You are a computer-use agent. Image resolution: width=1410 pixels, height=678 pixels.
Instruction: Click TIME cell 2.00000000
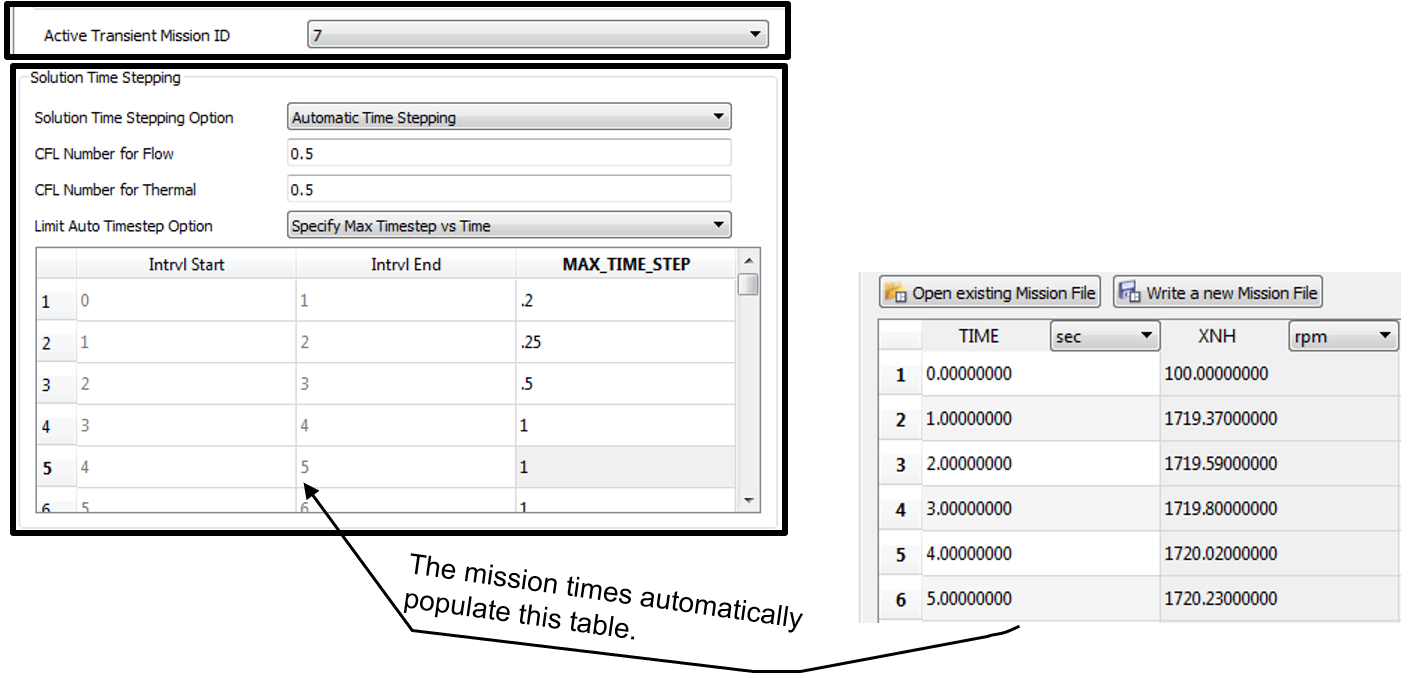[x=1040, y=464]
